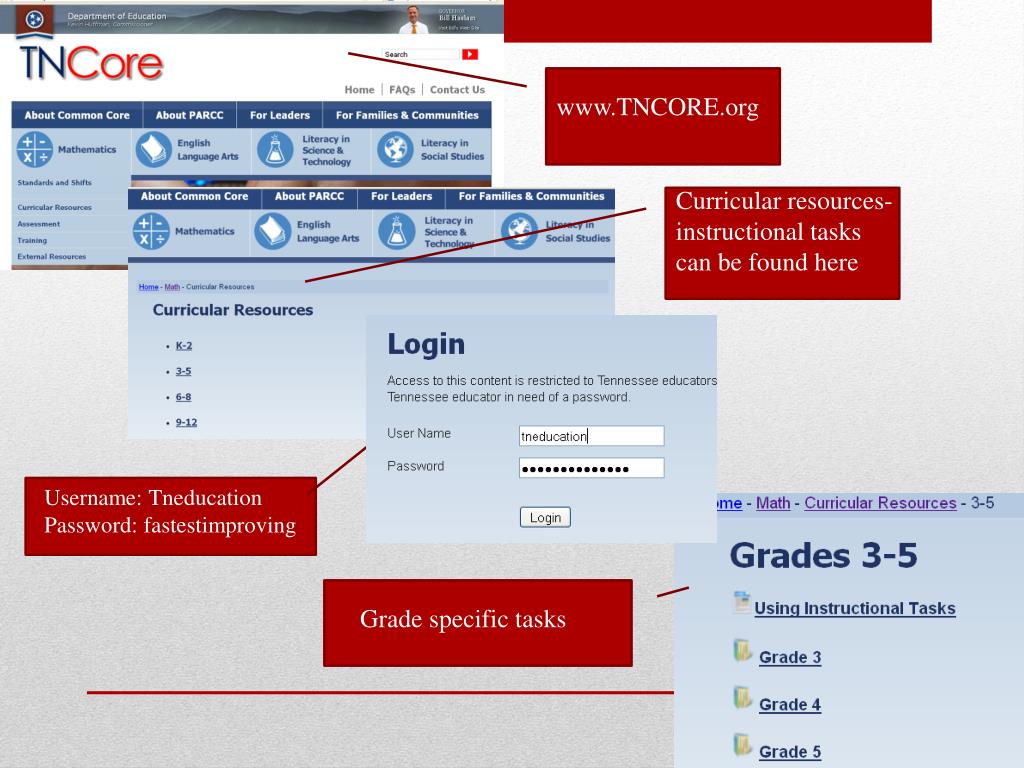Click the Curricular Resources page heading
Image resolution: width=1024 pixels, height=768 pixels.
point(232,310)
